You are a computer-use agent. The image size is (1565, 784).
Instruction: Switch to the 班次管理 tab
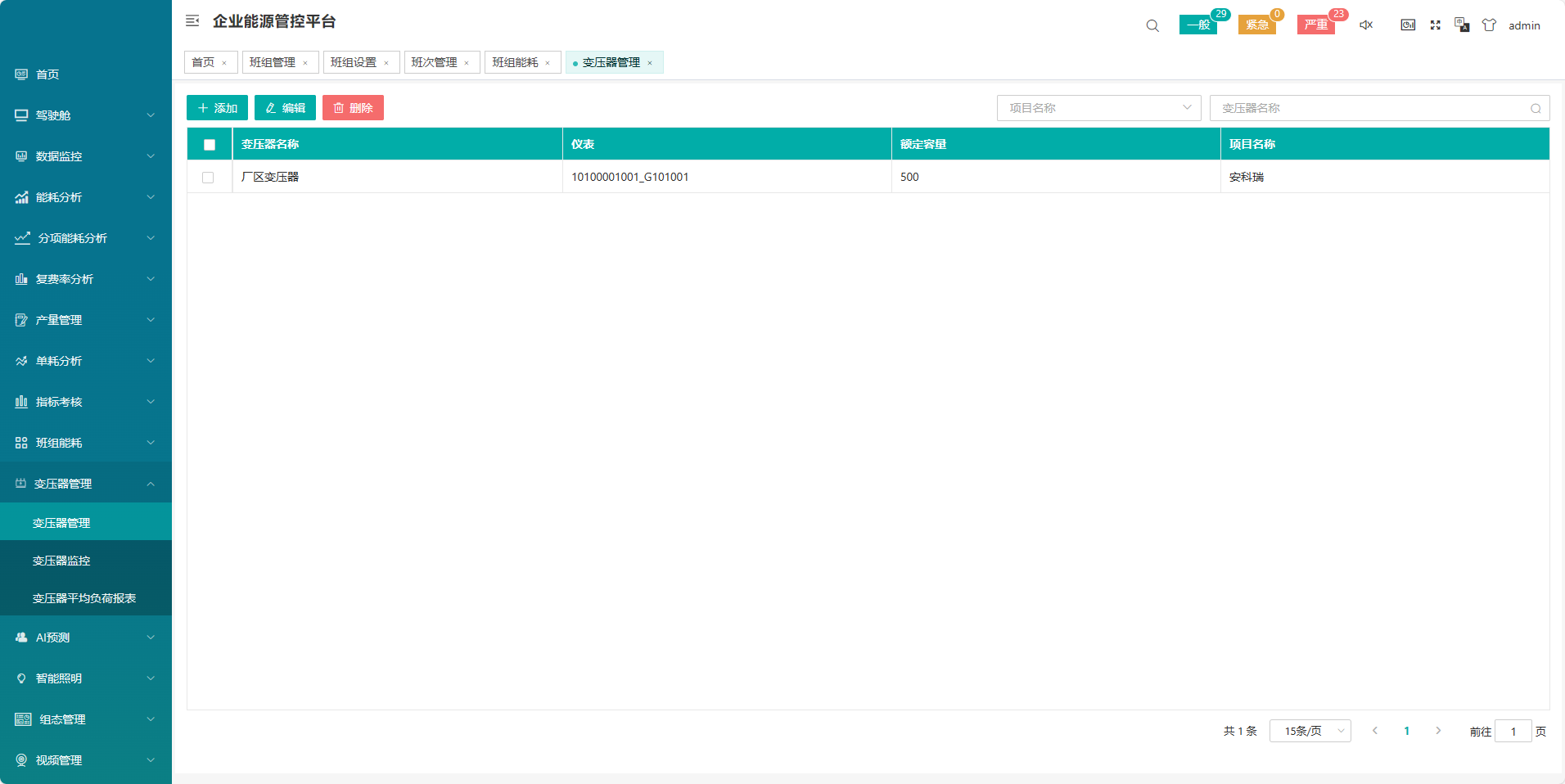click(435, 62)
